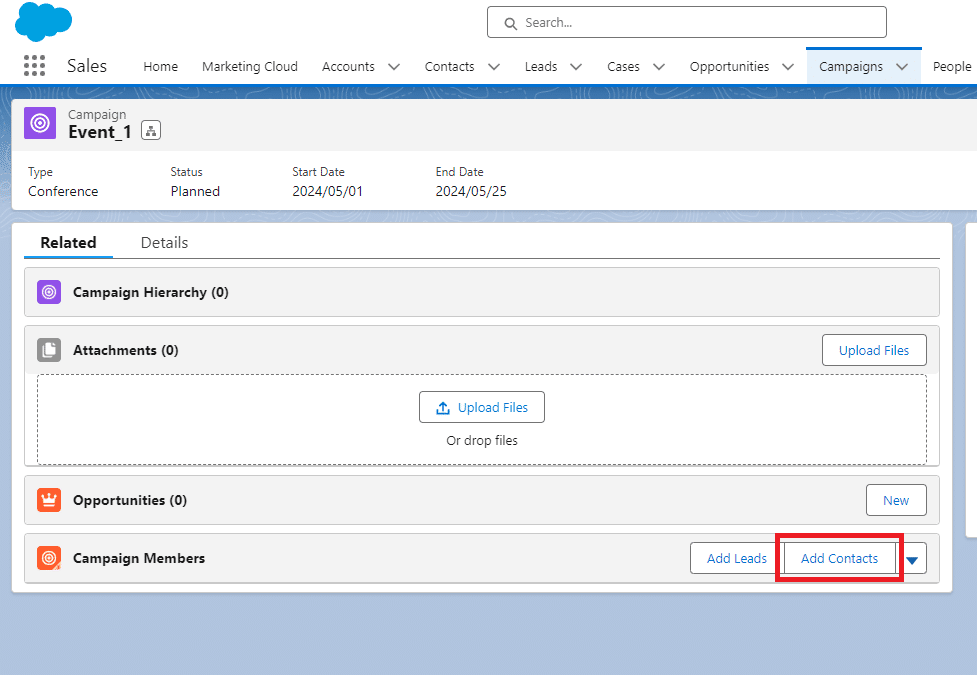Image resolution: width=977 pixels, height=675 pixels.
Task: Go to the Home tab
Action: pos(160,67)
